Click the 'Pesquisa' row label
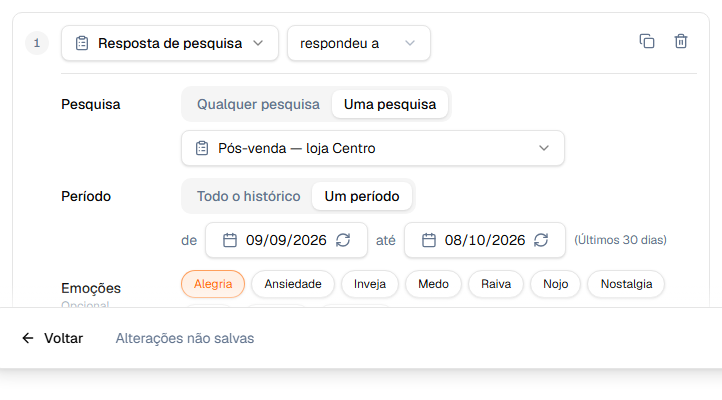The image size is (722, 400). [x=91, y=104]
